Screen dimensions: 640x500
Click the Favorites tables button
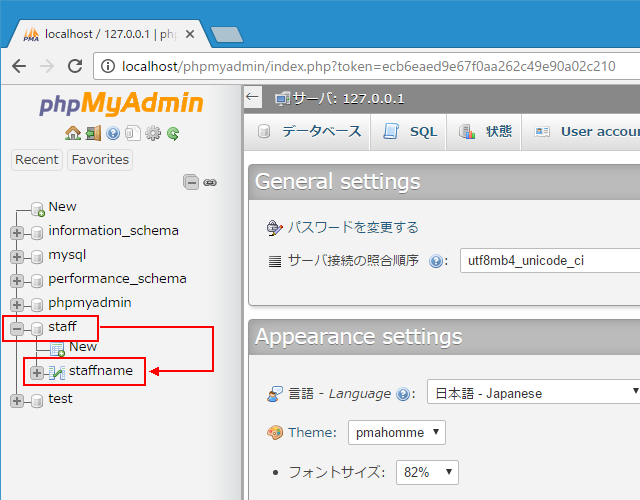(100, 160)
